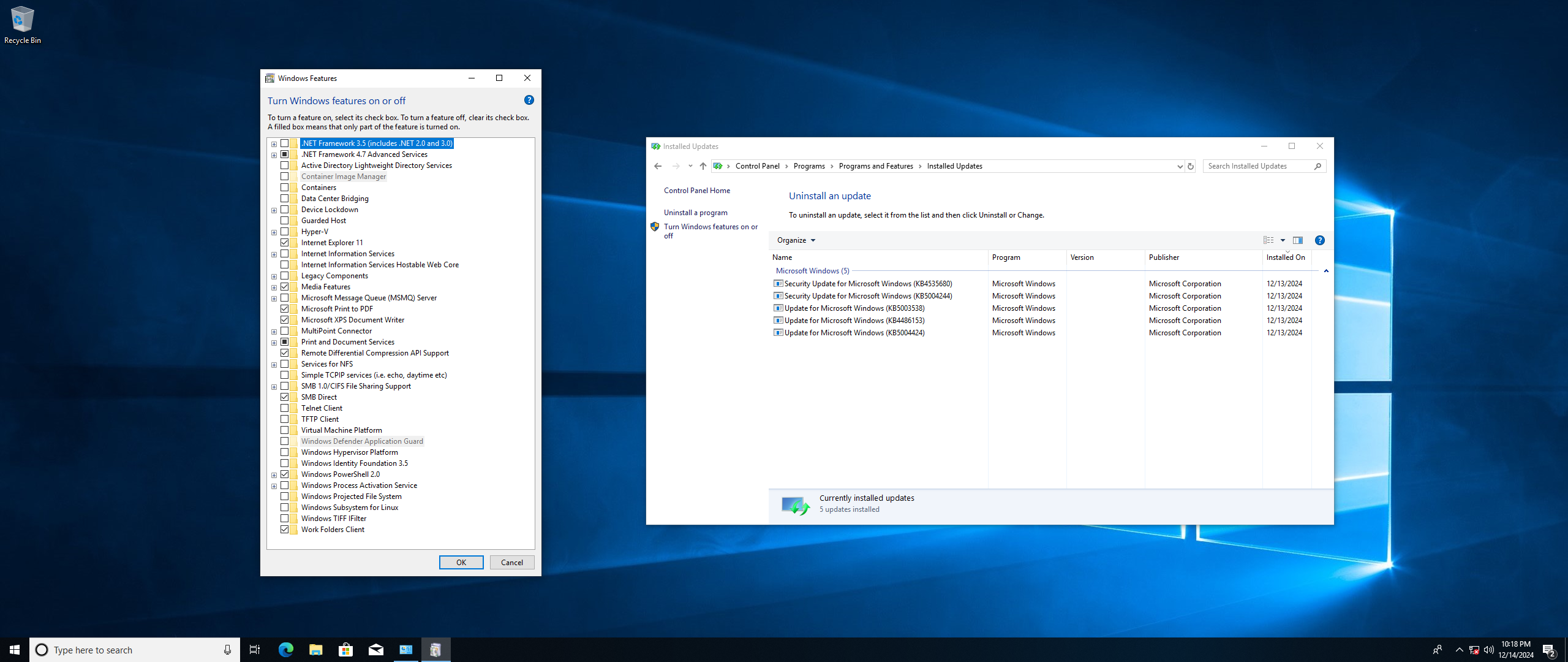1568x662 pixels.
Task: Open File Explorer from taskbar
Action: click(316, 650)
